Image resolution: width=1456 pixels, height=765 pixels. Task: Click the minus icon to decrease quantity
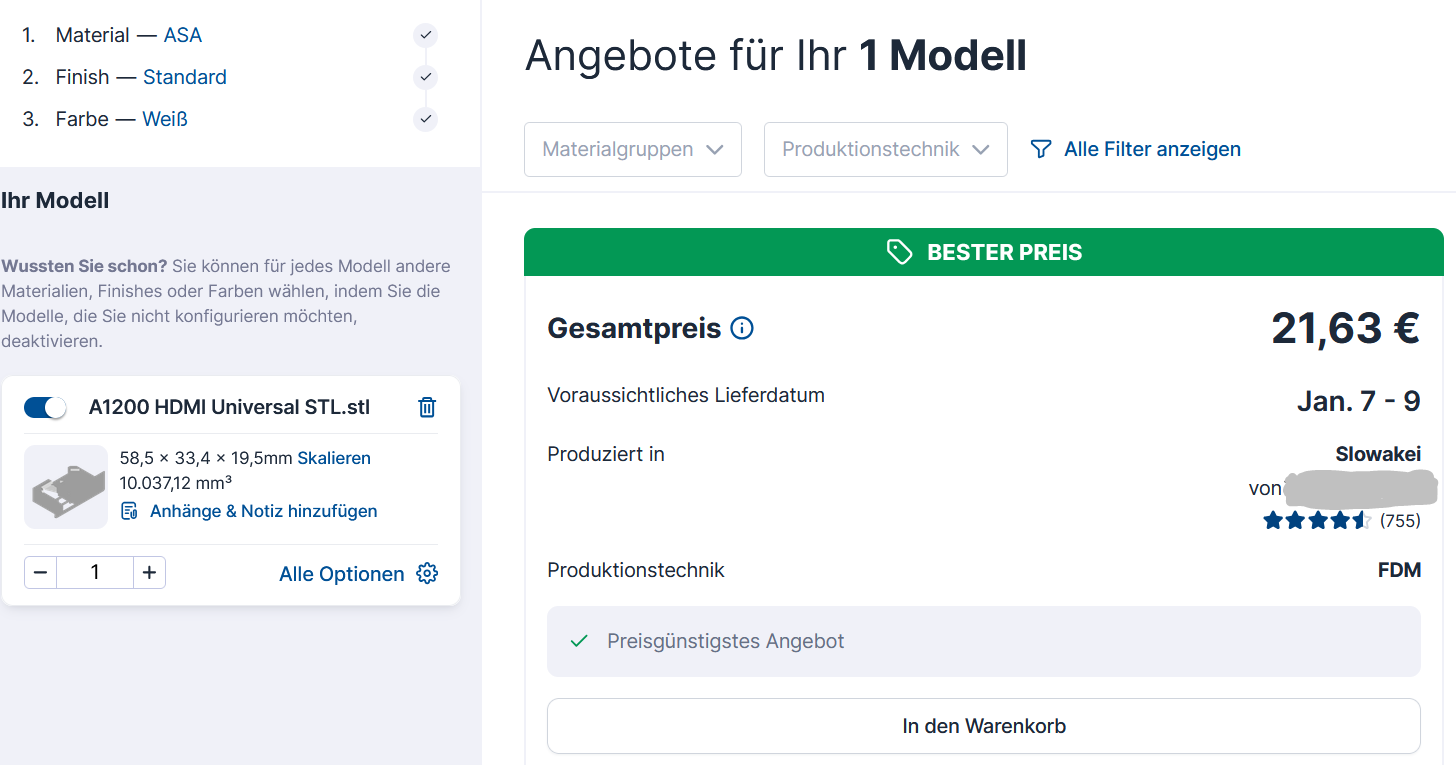pos(41,573)
